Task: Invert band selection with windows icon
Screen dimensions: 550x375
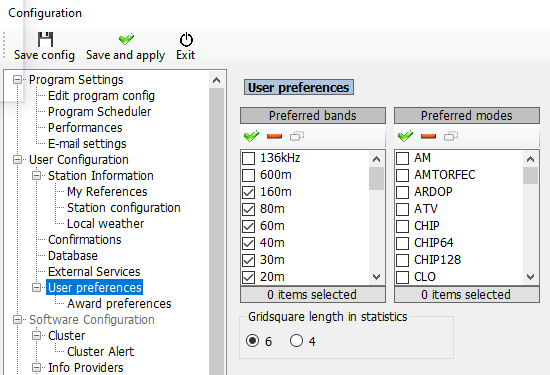Action: [x=297, y=136]
